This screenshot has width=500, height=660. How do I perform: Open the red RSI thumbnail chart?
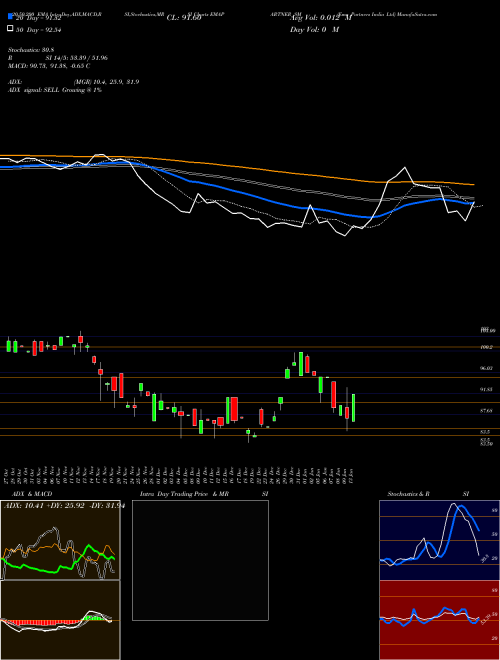point(439,620)
